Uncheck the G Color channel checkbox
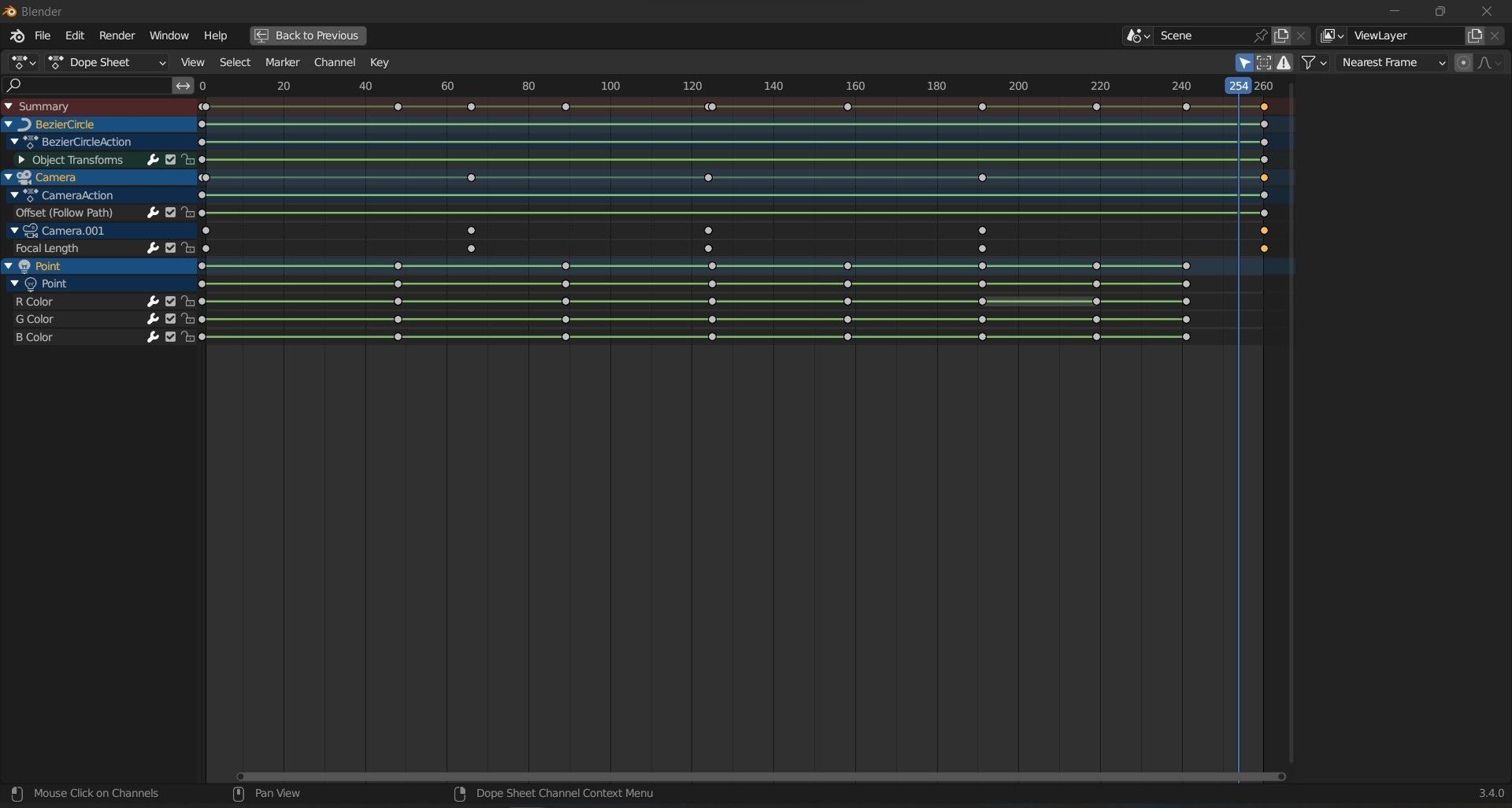1512x808 pixels. click(170, 320)
